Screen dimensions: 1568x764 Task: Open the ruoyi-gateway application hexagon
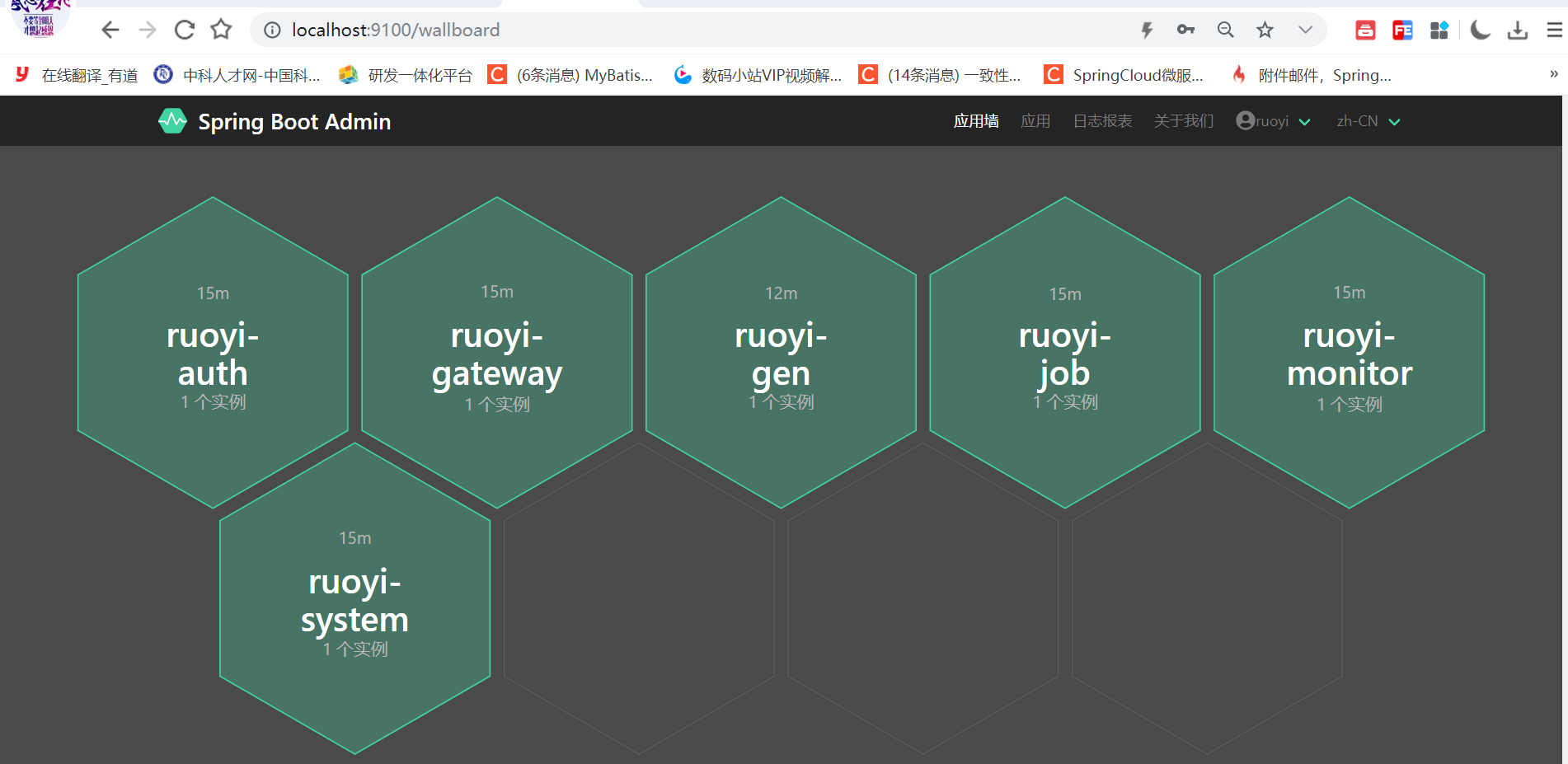[x=497, y=352]
